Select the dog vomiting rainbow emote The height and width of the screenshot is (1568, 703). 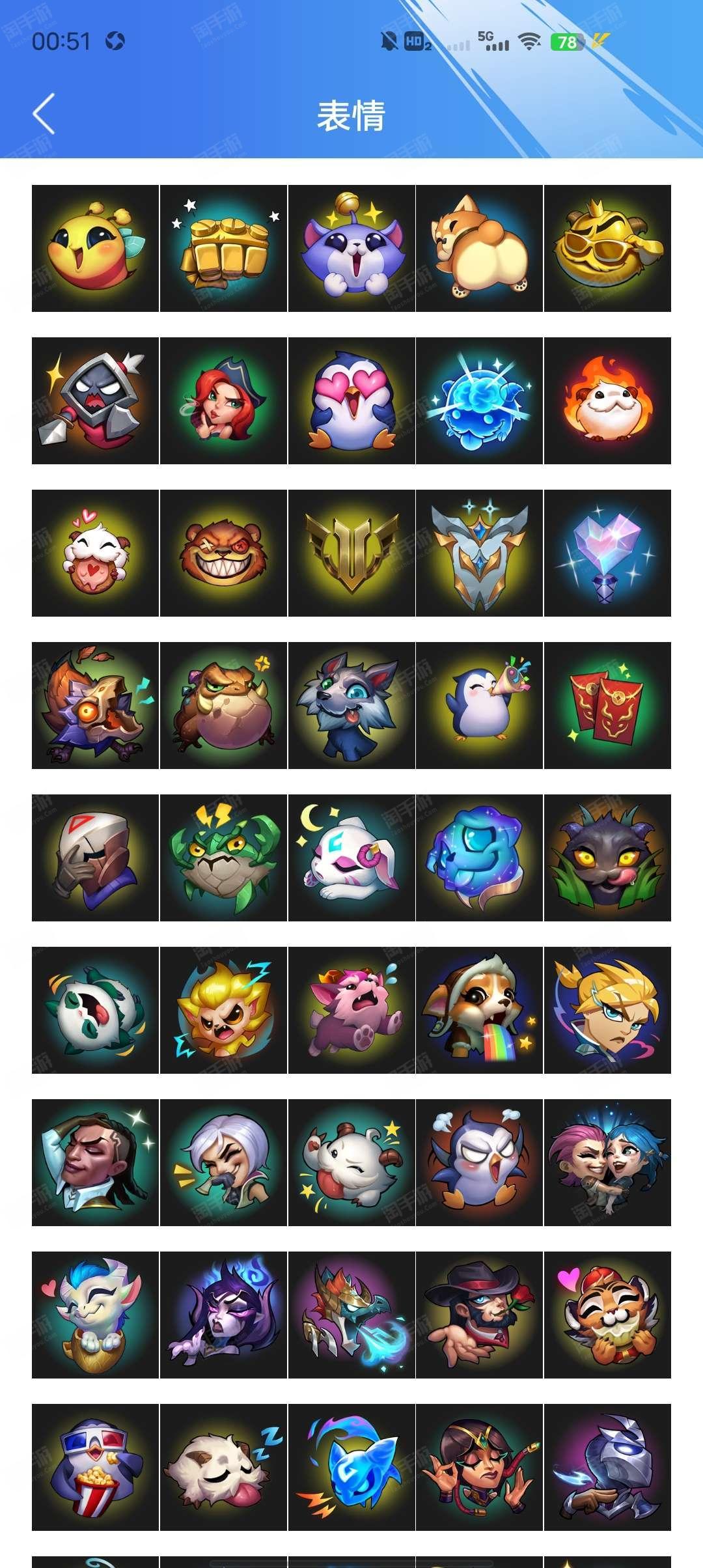[479, 1010]
